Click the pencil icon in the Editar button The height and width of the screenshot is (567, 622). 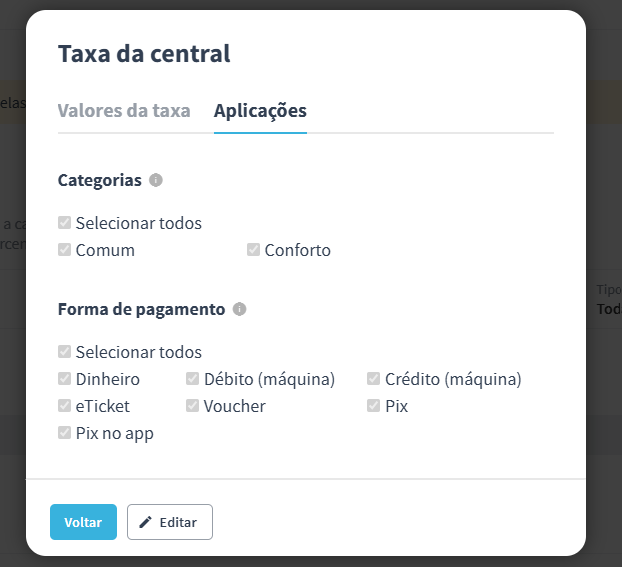click(146, 522)
